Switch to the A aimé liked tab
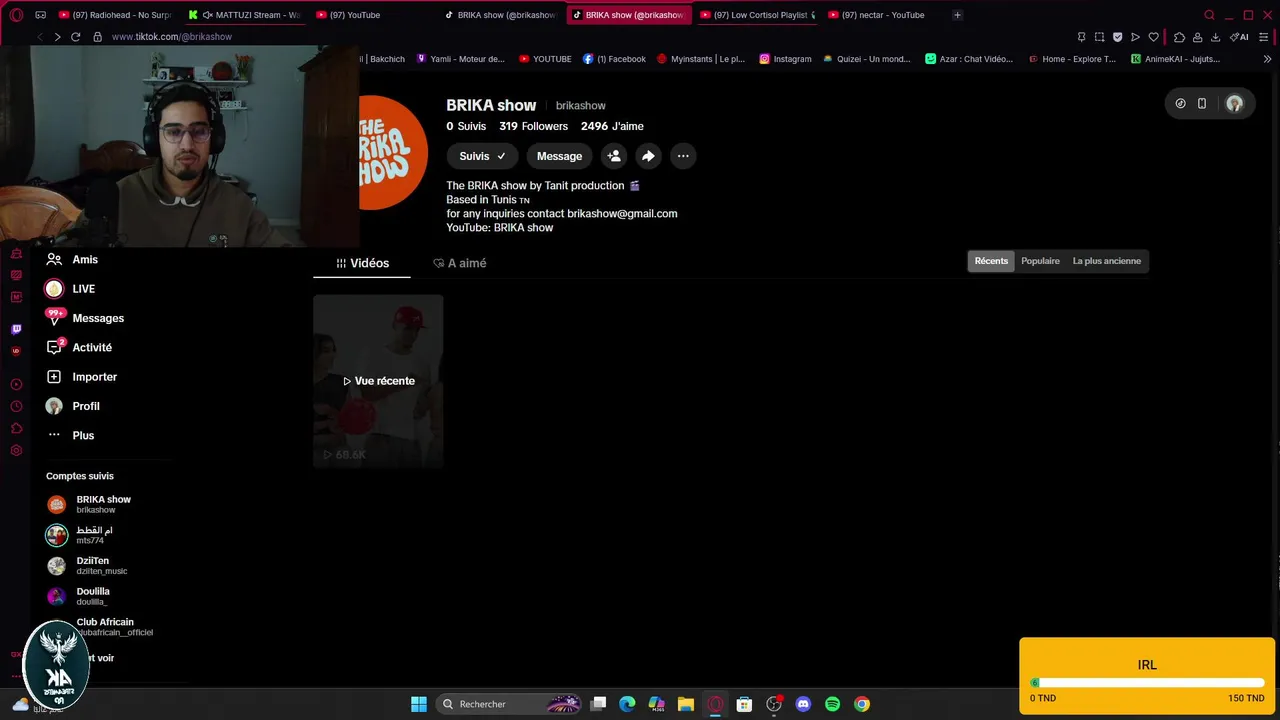The image size is (1280, 720). pyautogui.click(x=460, y=263)
